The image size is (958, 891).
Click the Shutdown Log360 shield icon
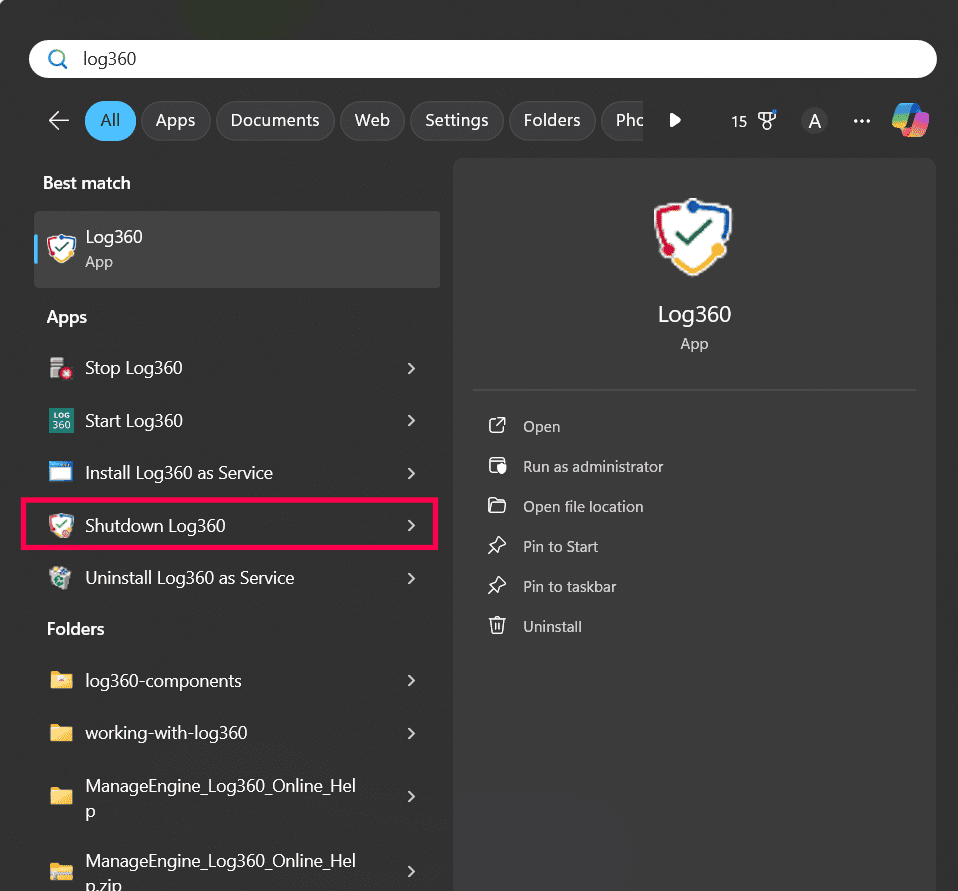coord(61,526)
